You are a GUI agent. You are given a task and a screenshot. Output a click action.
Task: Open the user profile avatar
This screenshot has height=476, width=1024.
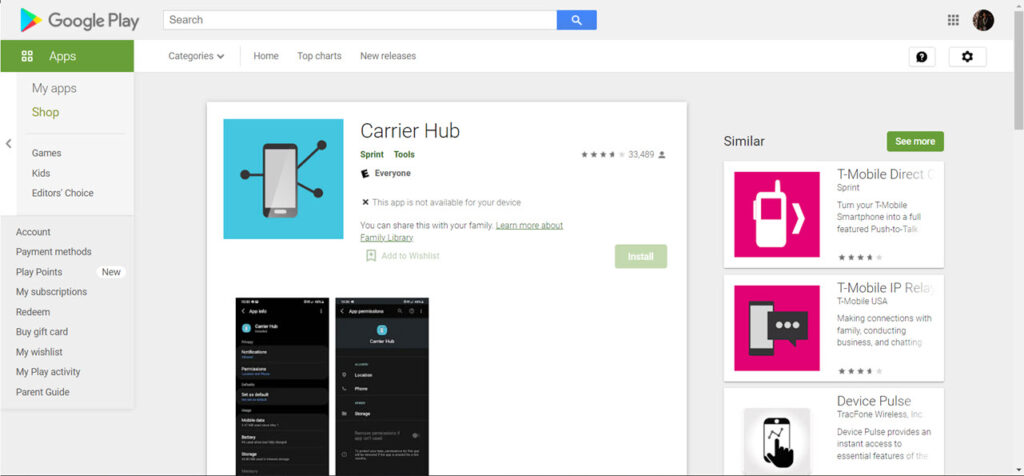tap(983, 20)
